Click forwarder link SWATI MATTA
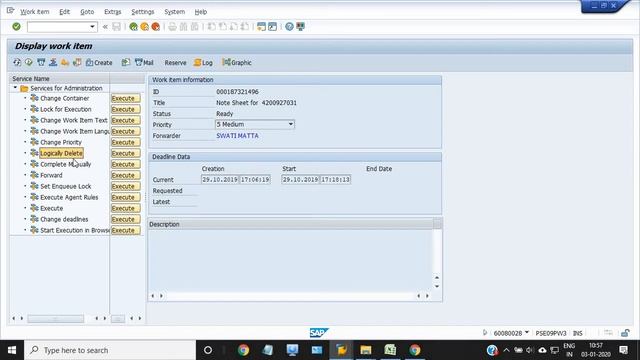This screenshot has height=360, width=640. 237,136
